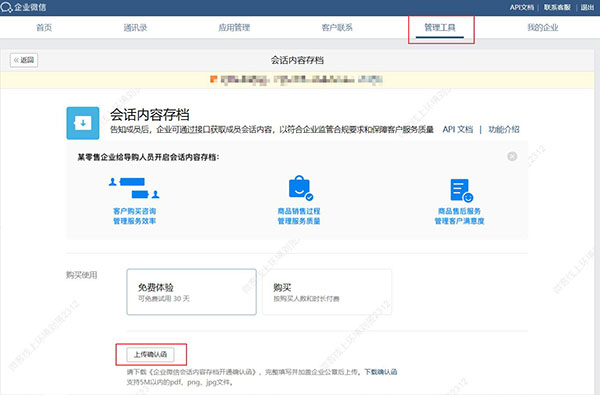Viewport: 600px width, 395px height.
Task: Open 联系客服 in the top bar
Action: tap(557, 7)
